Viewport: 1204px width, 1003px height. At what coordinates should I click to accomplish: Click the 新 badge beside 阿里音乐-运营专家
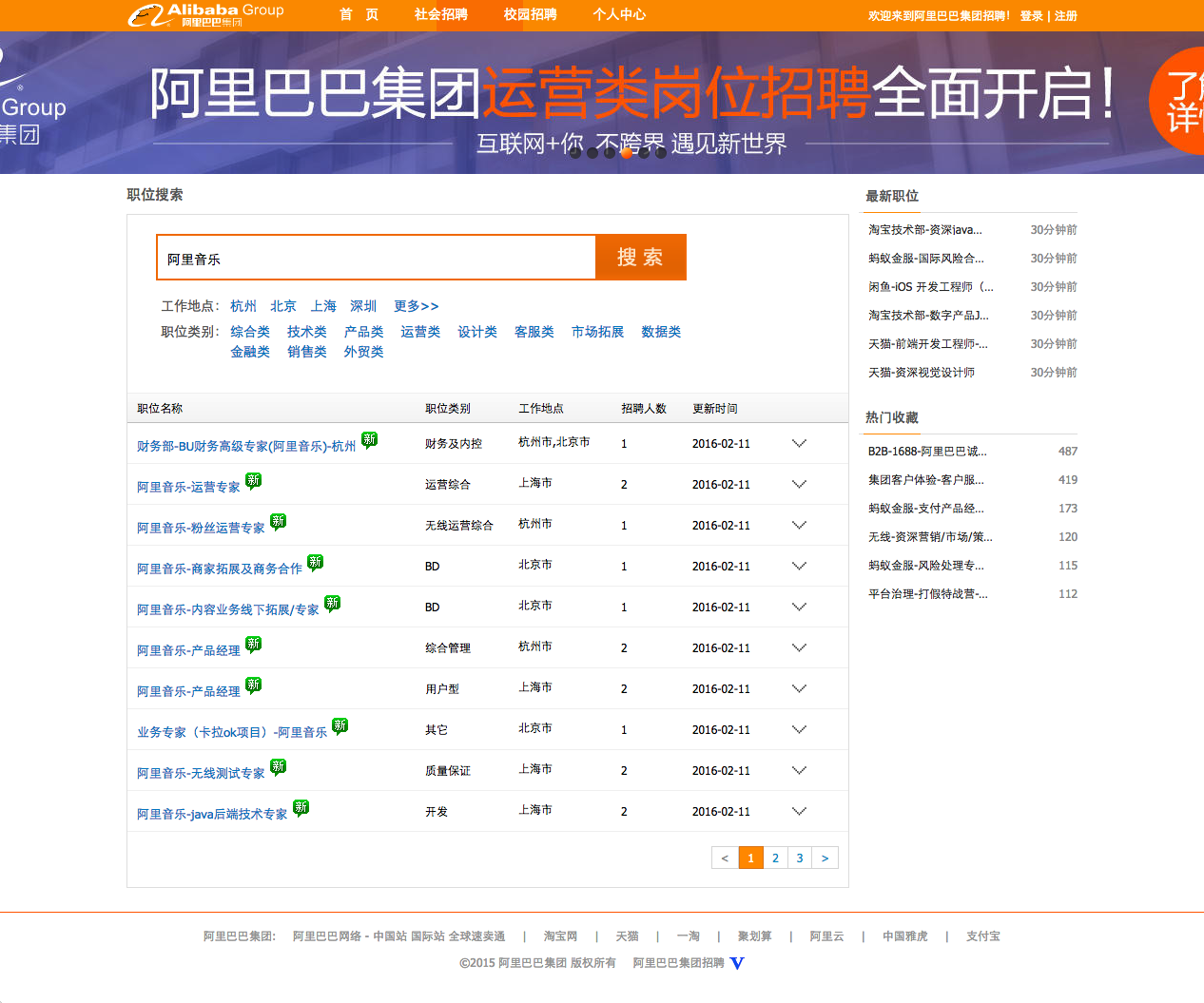(253, 480)
